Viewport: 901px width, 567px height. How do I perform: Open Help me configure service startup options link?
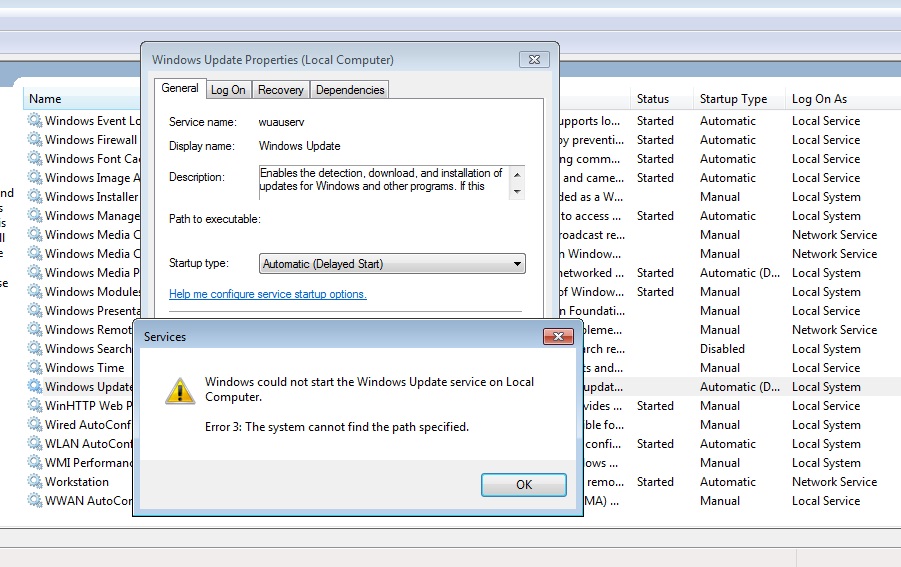(x=268, y=294)
